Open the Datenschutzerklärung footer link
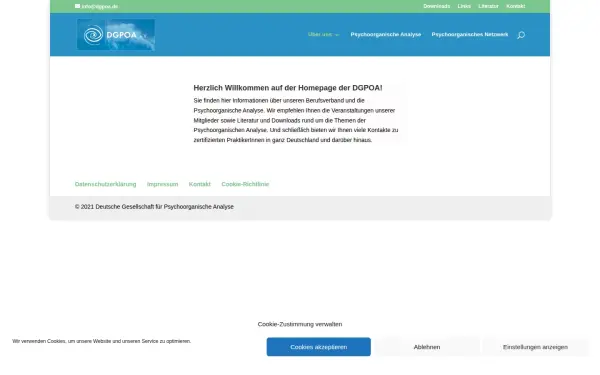Image resolution: width=600 pixels, height=375 pixels. click(x=105, y=184)
